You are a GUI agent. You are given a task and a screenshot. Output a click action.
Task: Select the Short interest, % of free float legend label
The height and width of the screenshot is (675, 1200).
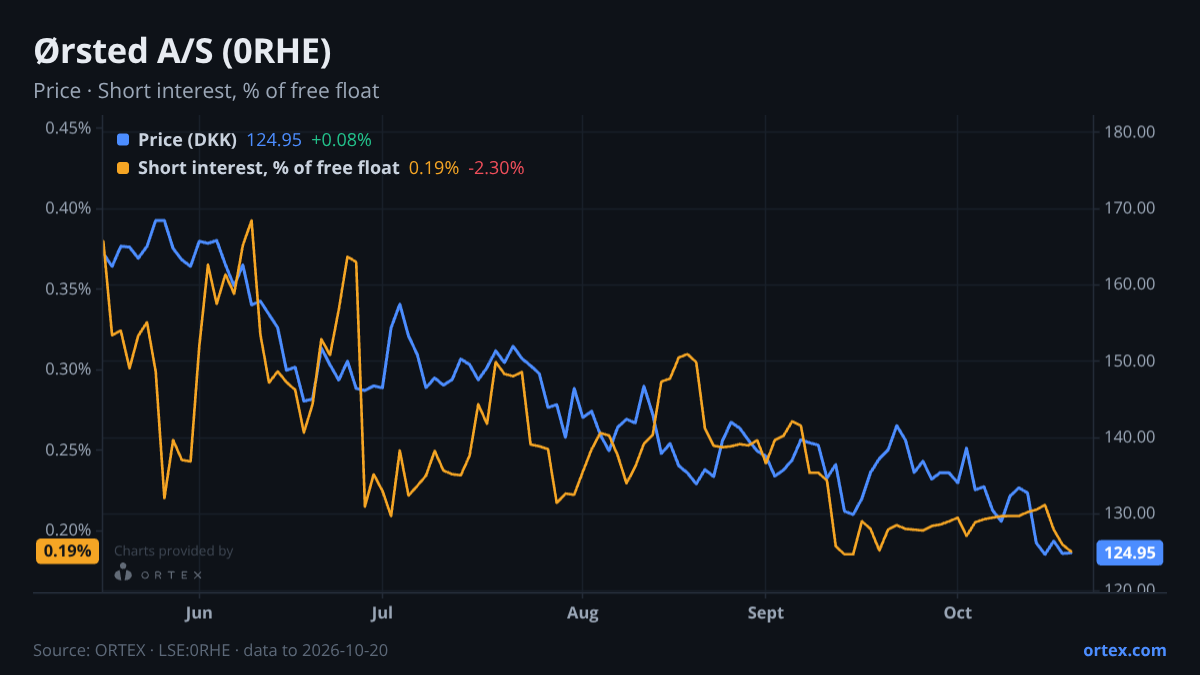(x=269, y=168)
